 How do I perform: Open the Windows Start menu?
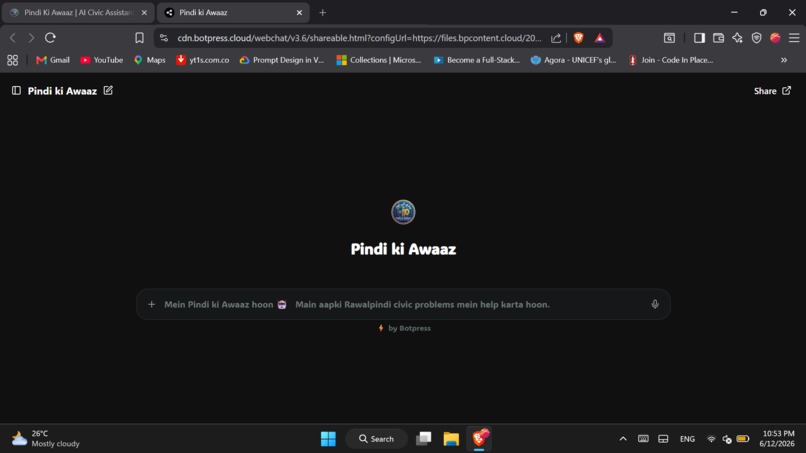click(328, 439)
